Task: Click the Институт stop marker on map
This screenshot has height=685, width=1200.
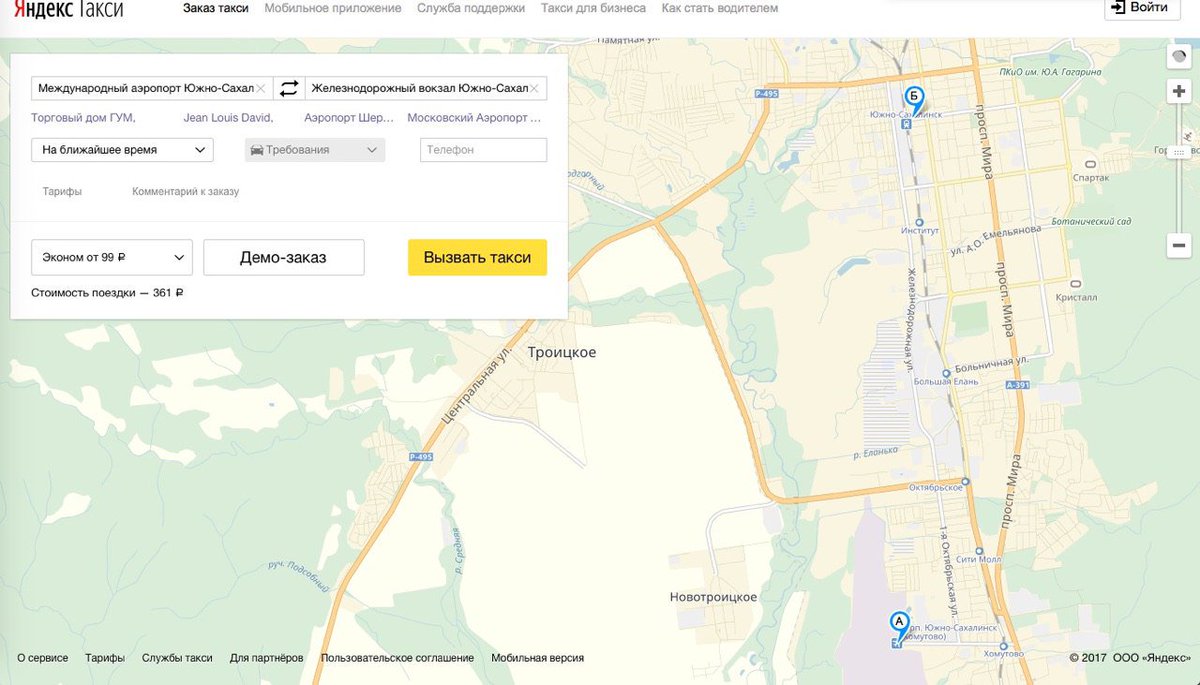Action: (x=919, y=222)
